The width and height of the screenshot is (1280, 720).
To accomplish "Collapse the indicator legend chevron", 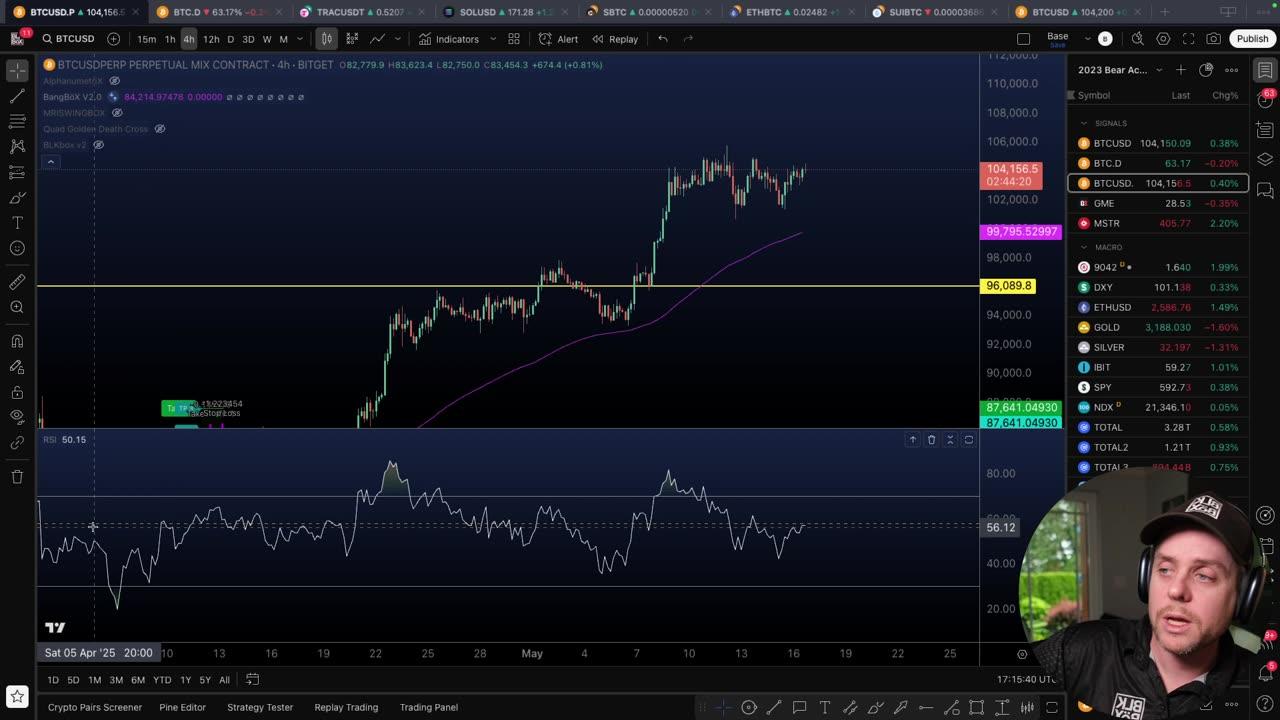I will 51,162.
